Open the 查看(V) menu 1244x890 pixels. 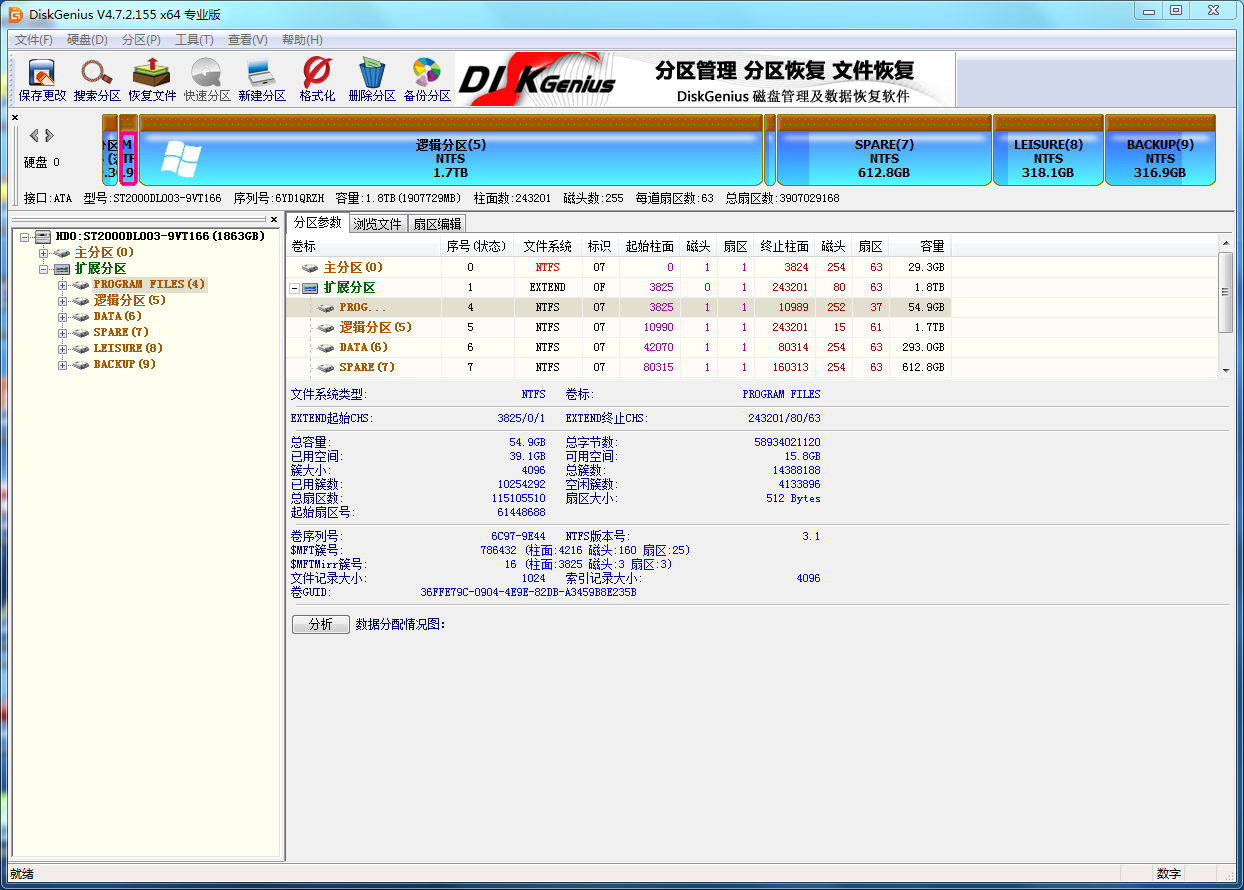pyautogui.click(x=247, y=40)
